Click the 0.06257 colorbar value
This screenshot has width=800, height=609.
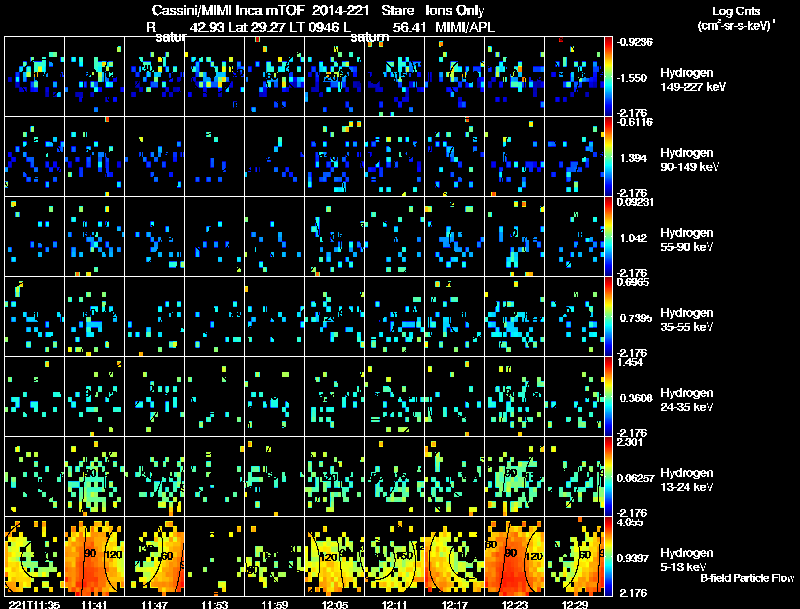(x=635, y=478)
